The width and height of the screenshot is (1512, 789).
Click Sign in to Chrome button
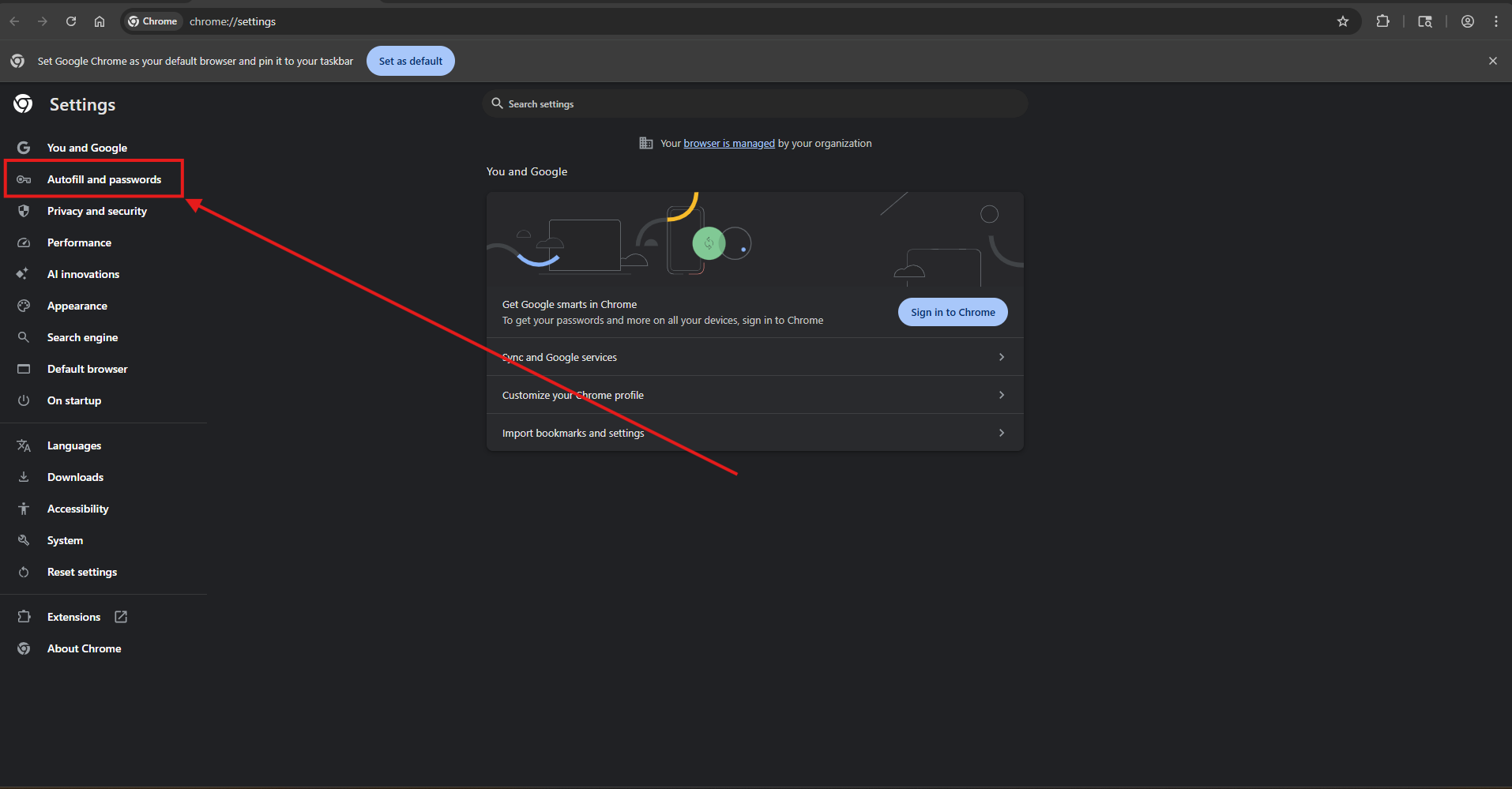[953, 312]
